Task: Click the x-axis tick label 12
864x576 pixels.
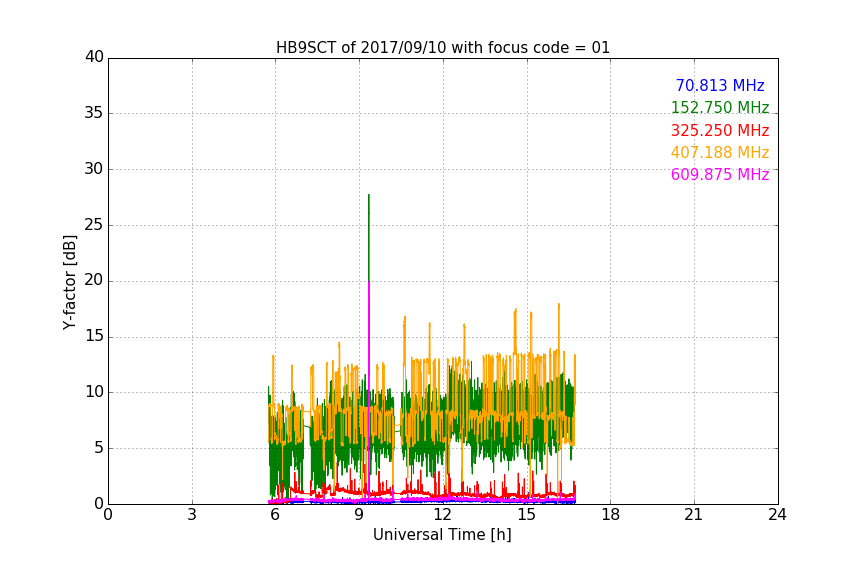Action: (442, 515)
